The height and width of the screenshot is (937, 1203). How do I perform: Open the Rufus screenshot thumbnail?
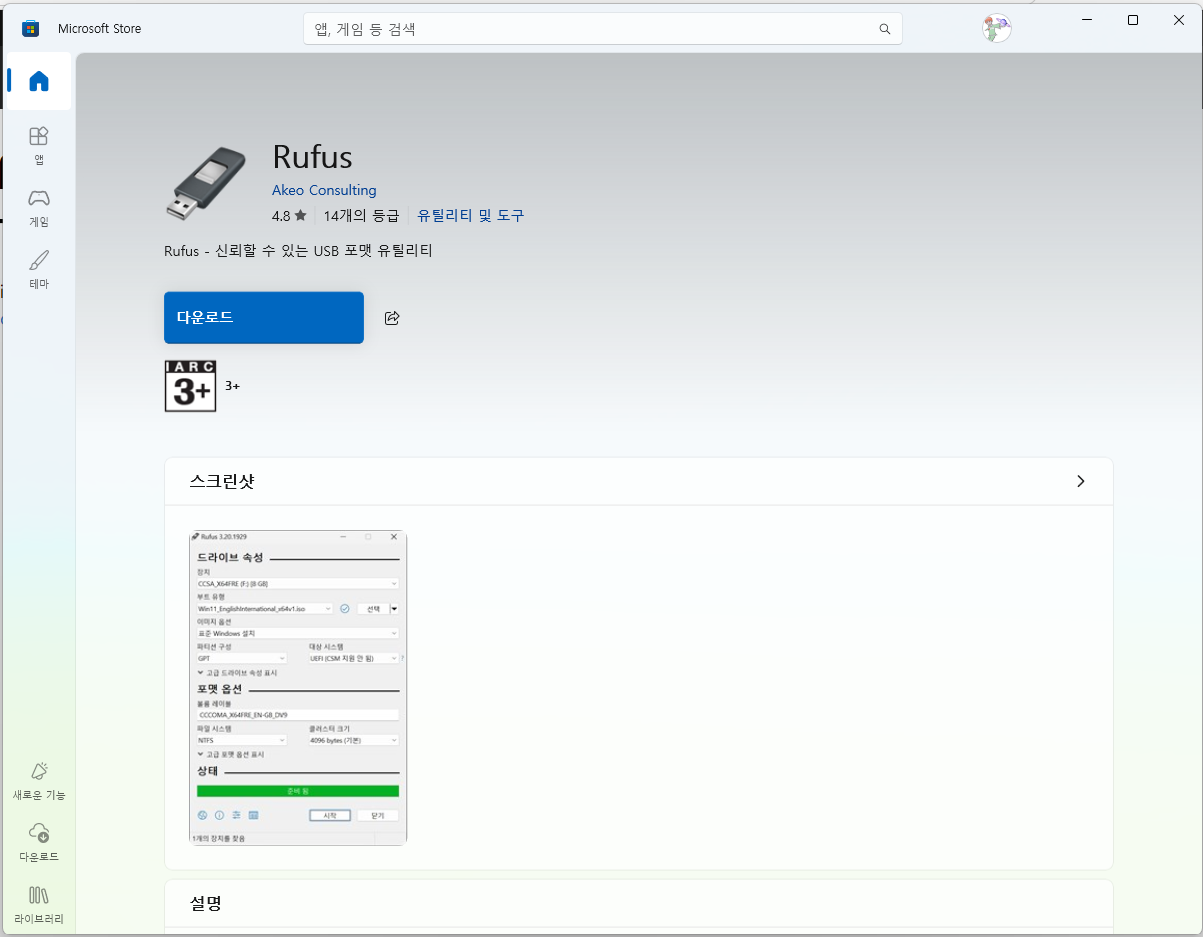pyautogui.click(x=298, y=688)
